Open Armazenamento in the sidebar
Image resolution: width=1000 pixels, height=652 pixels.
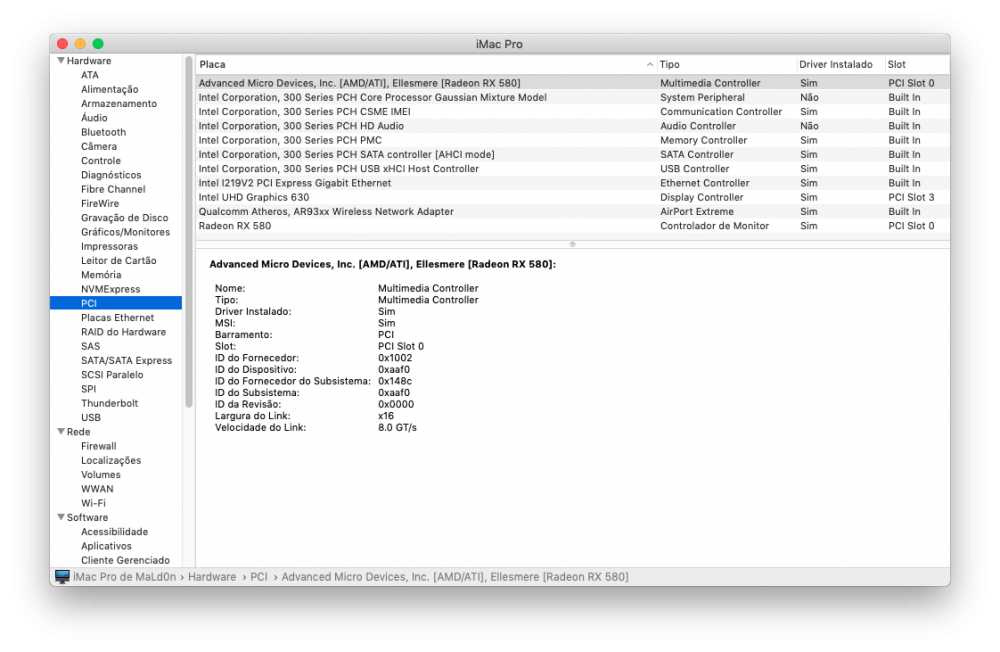(x=119, y=103)
